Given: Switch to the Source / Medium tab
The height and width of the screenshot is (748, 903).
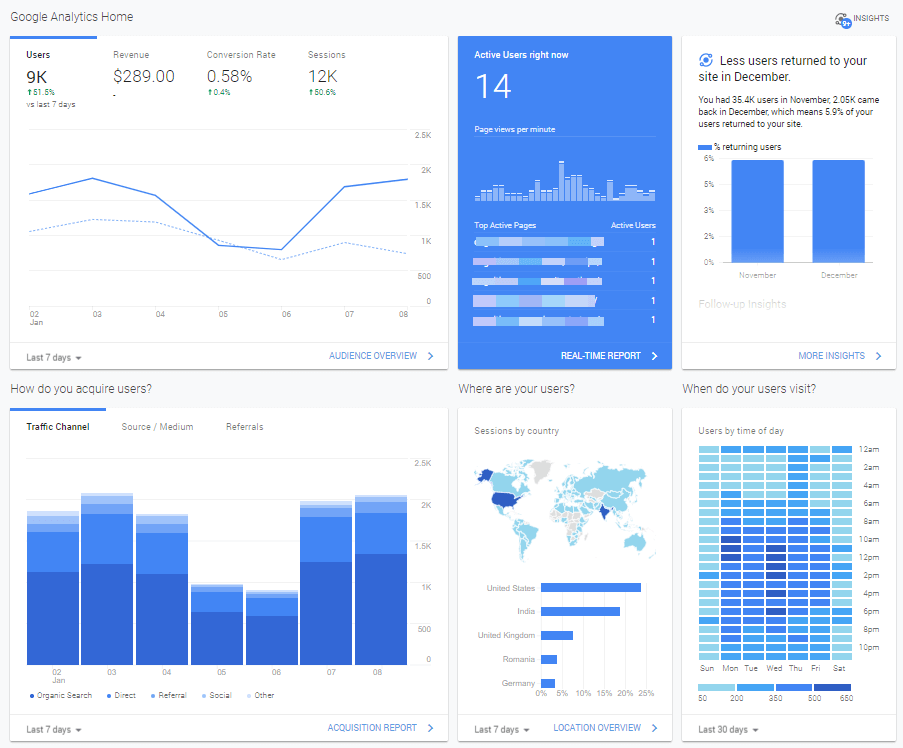Looking at the screenshot, I should (157, 426).
